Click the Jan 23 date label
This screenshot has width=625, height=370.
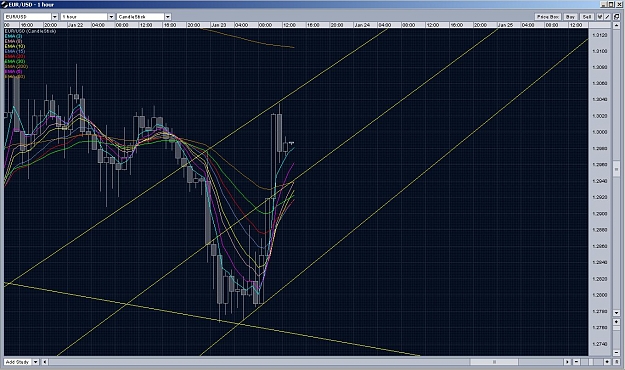[218, 25]
